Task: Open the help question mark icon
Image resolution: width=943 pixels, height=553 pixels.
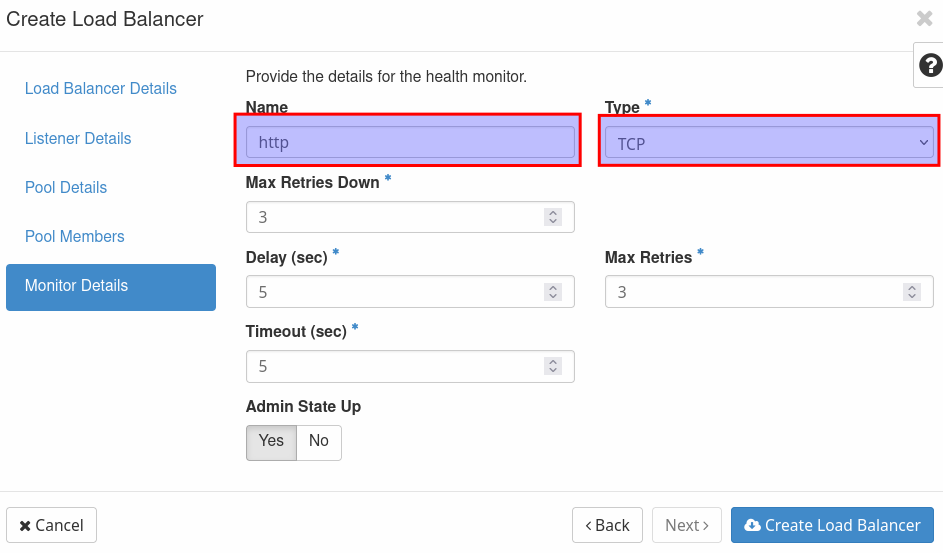Action: click(930, 66)
